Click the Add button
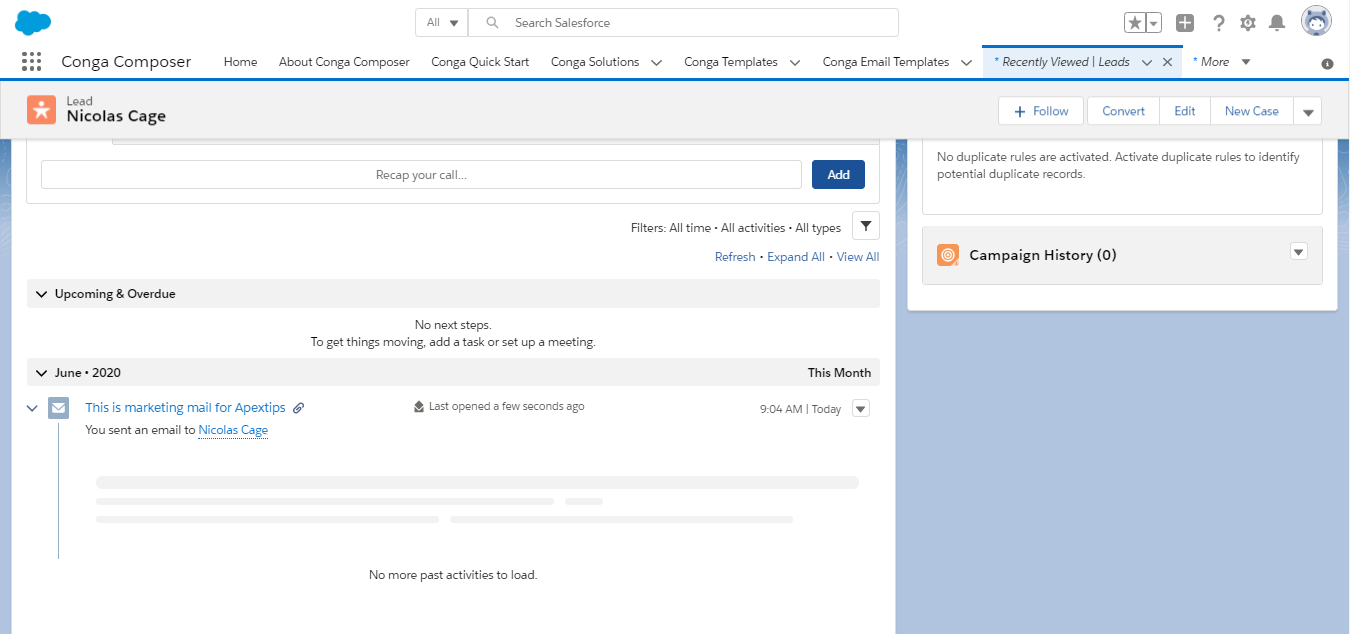Viewport: 1350px width, 634px height. click(838, 174)
